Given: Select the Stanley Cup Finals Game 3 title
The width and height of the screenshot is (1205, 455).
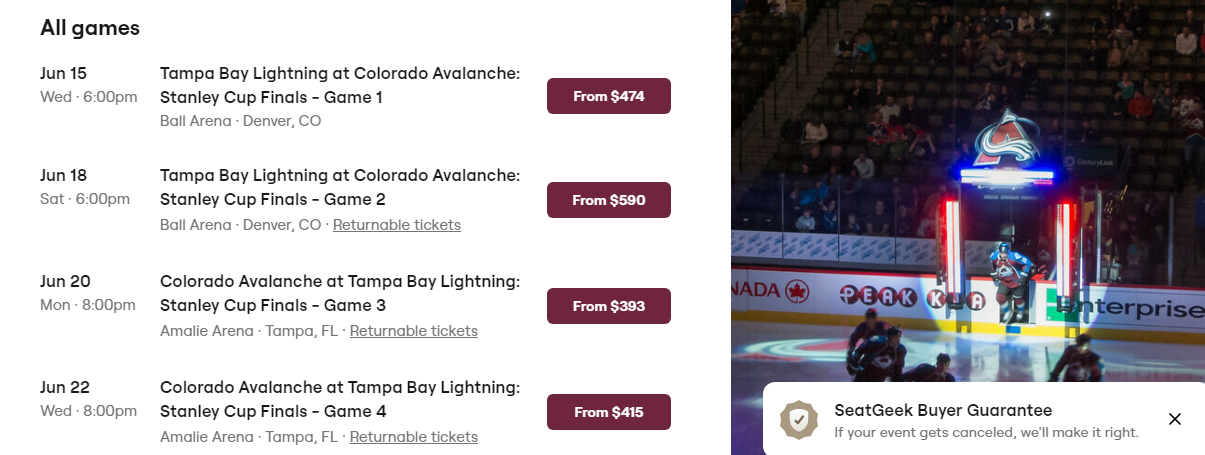Looking at the screenshot, I should (340, 293).
